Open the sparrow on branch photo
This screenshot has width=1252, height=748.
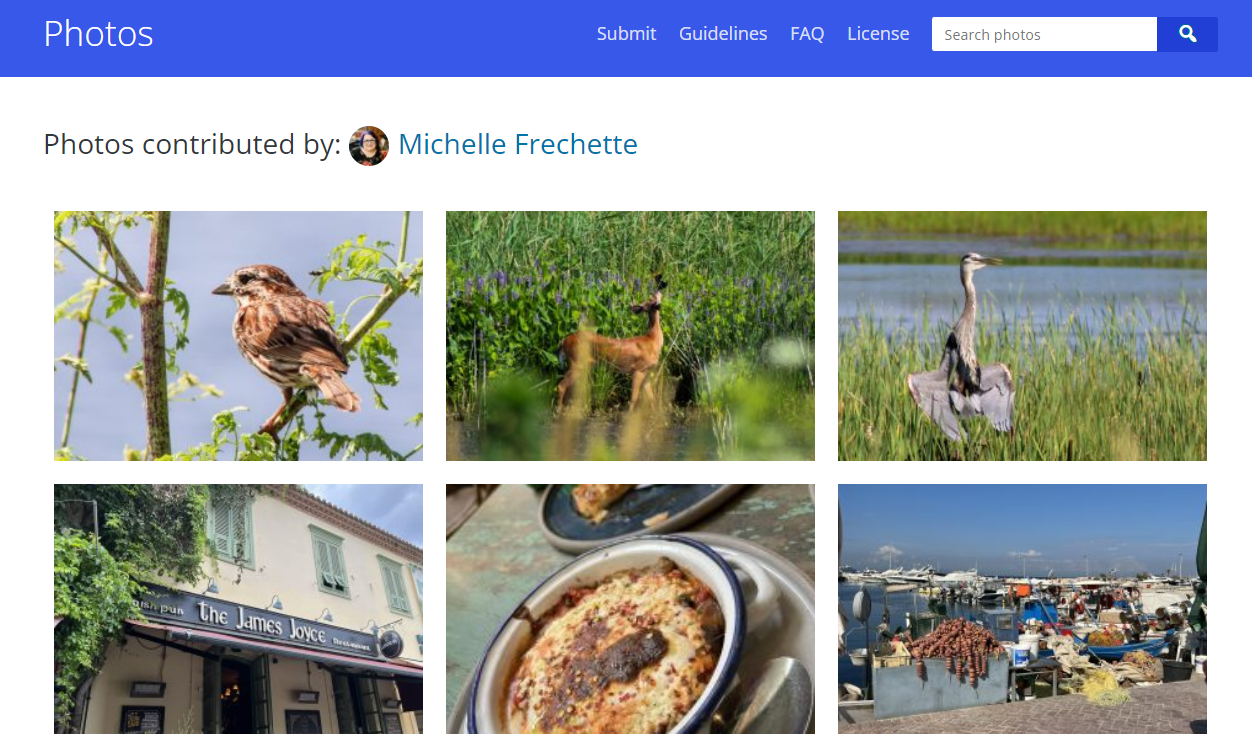click(237, 335)
